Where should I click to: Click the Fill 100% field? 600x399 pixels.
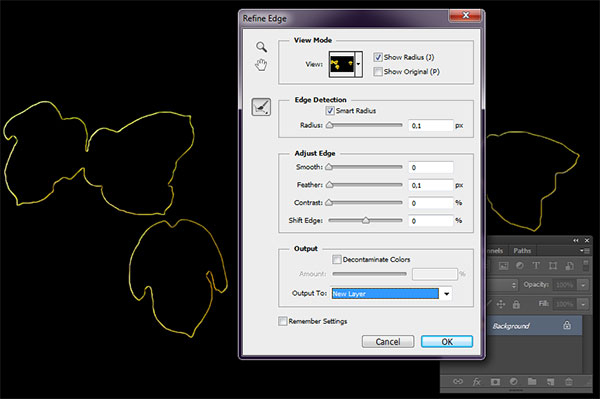pyautogui.click(x=565, y=304)
